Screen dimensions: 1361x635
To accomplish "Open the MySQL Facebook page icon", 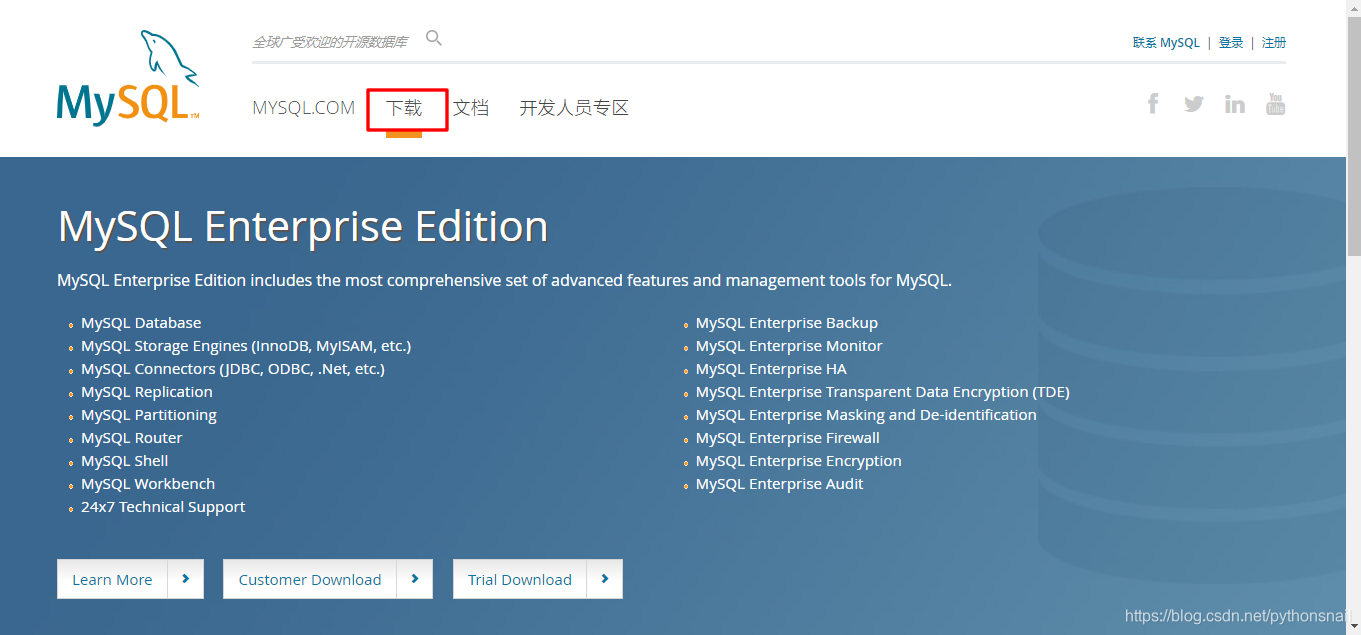I will pyautogui.click(x=1153, y=103).
